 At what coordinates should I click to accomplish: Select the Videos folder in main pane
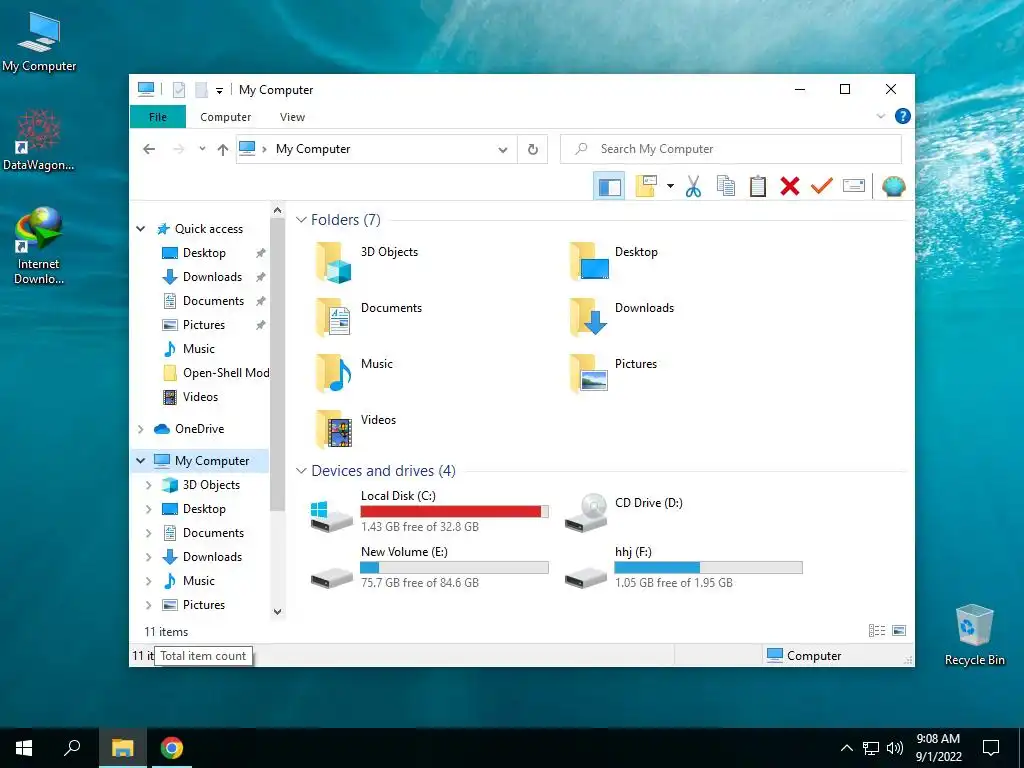pos(356,430)
